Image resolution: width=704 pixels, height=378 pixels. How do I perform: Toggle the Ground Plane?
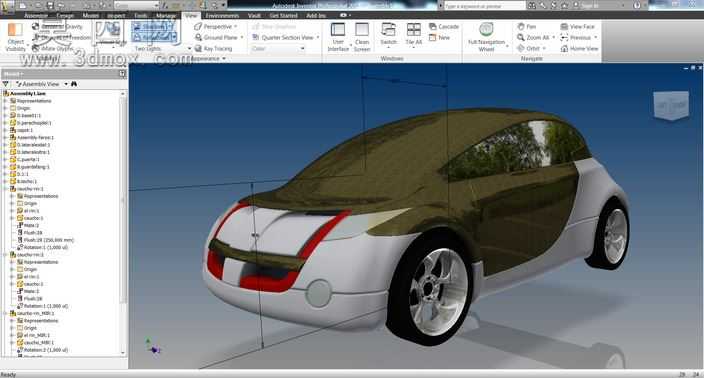pos(216,38)
